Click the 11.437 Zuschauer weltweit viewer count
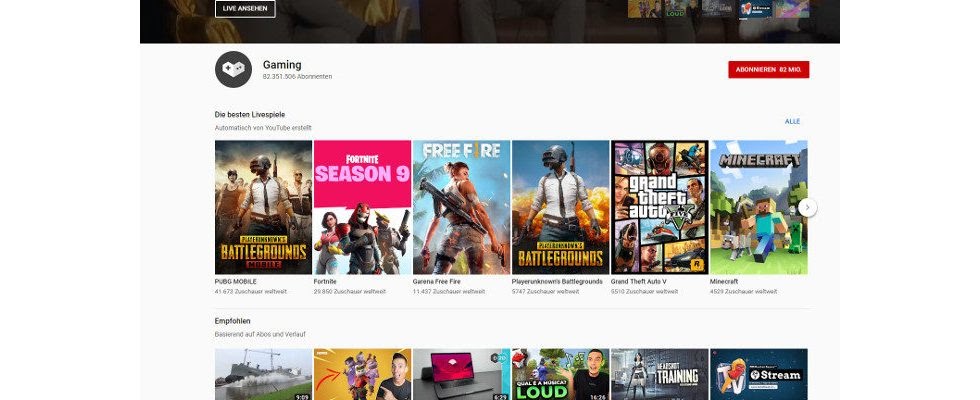Viewport: 980px width, 400px height. click(449, 292)
